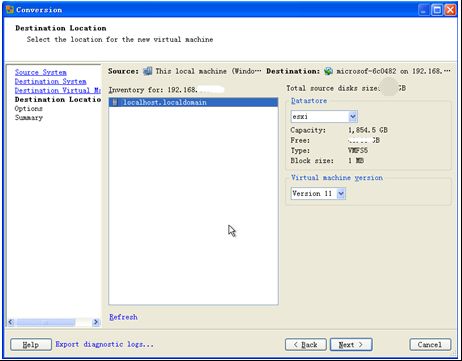Click the Refresh link under inventory
Screen dimensions: 462x361
pyautogui.click(x=123, y=317)
